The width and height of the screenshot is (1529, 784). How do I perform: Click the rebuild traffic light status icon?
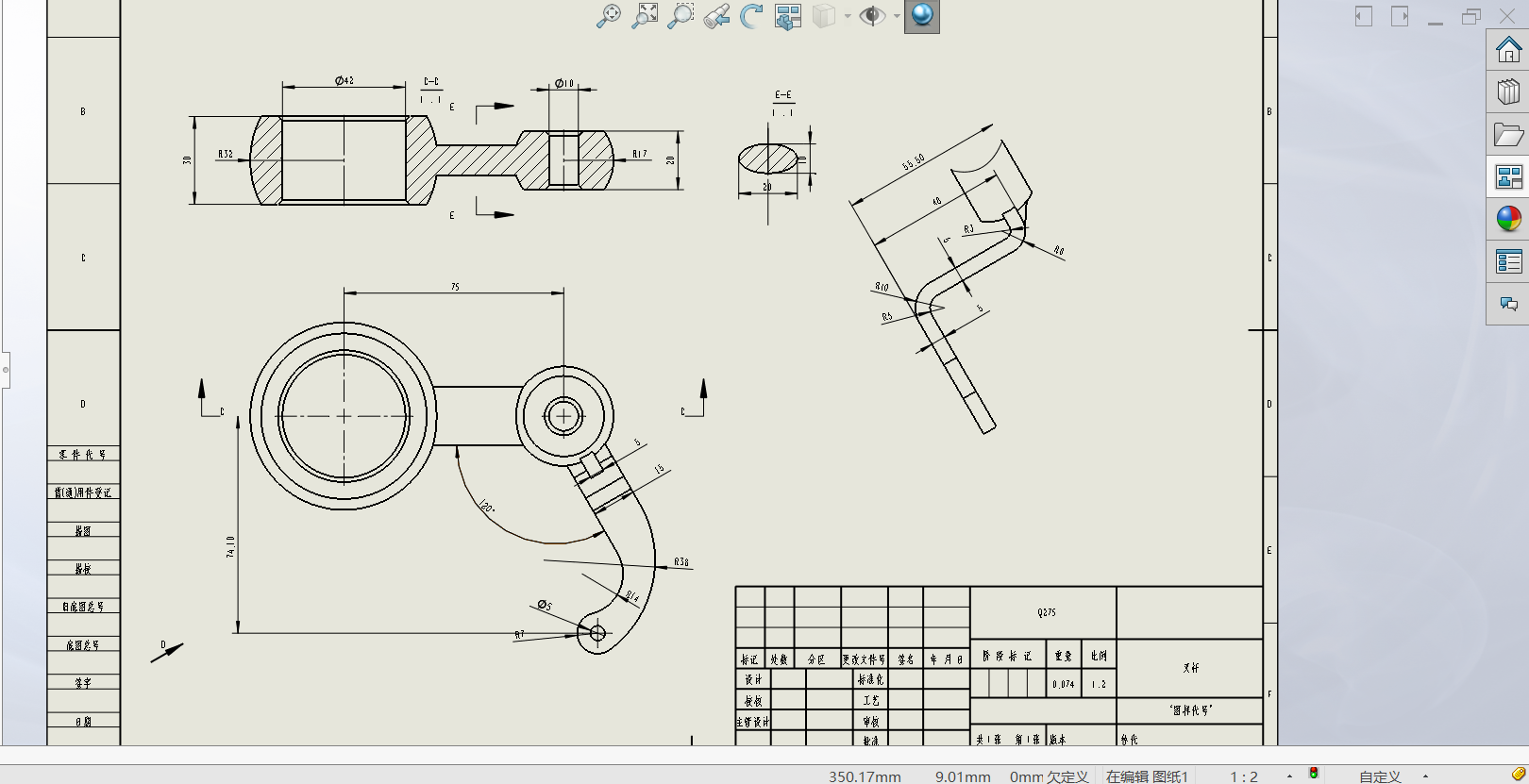pos(1313,774)
